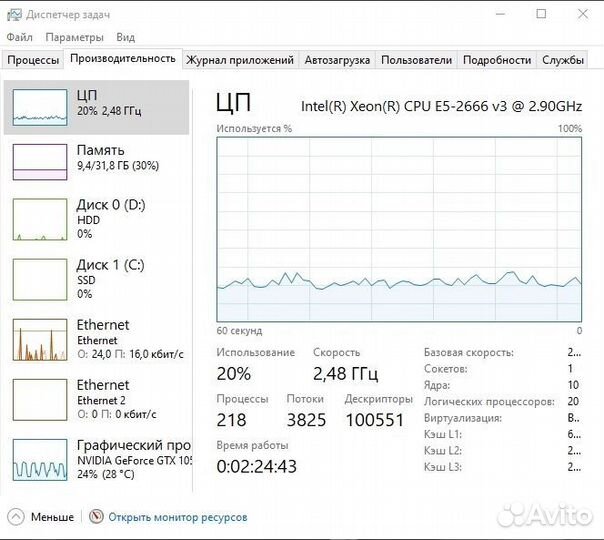Click the Меньше button label

pos(52,517)
